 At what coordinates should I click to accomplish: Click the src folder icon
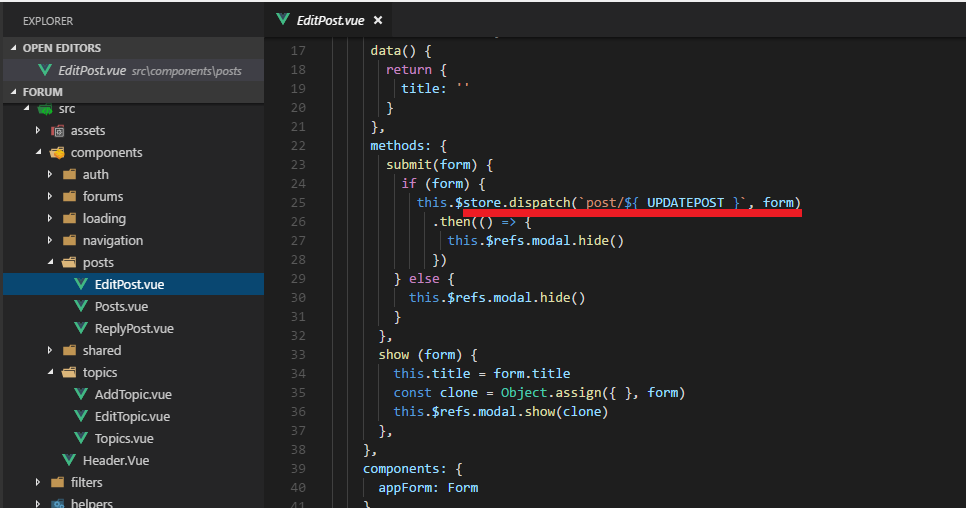click(45, 110)
